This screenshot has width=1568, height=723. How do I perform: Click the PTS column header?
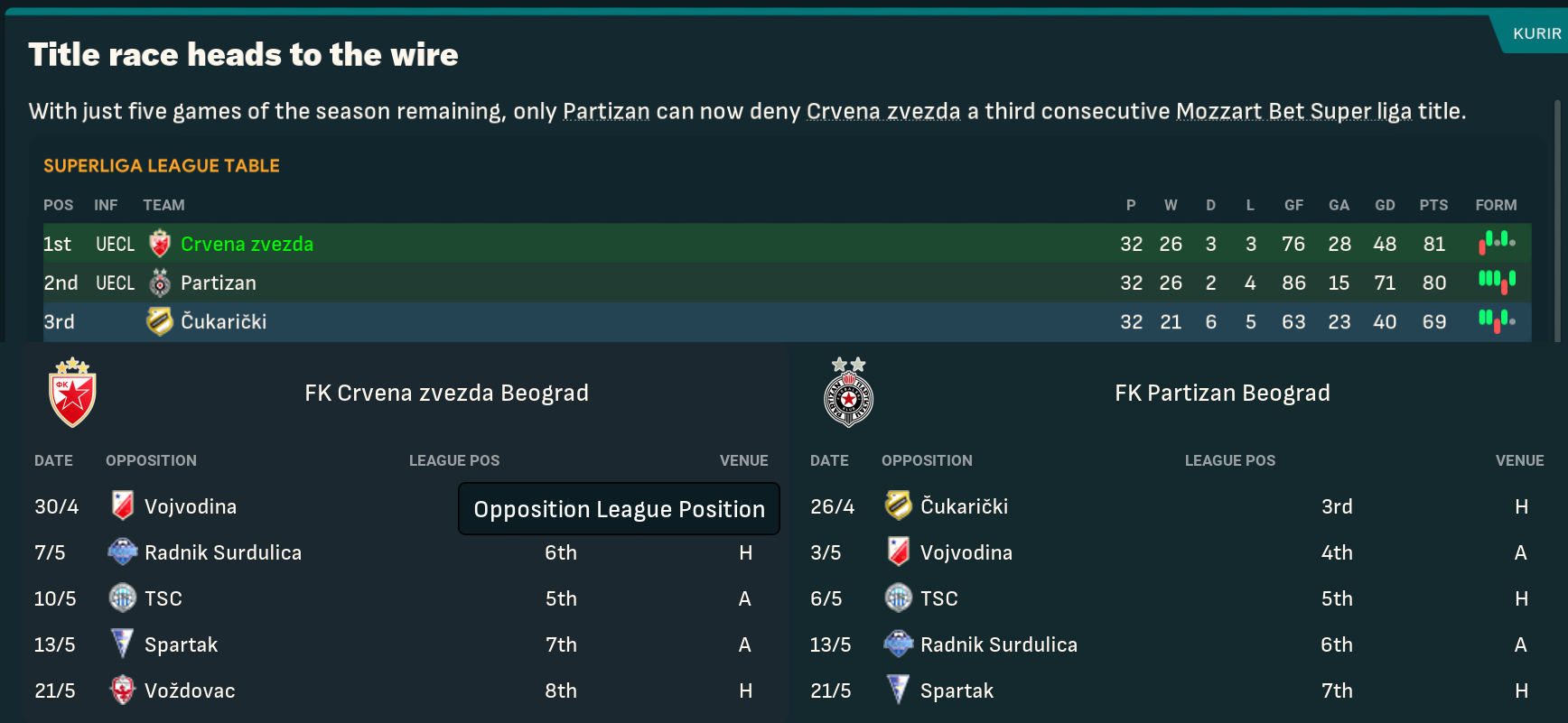pyautogui.click(x=1433, y=205)
